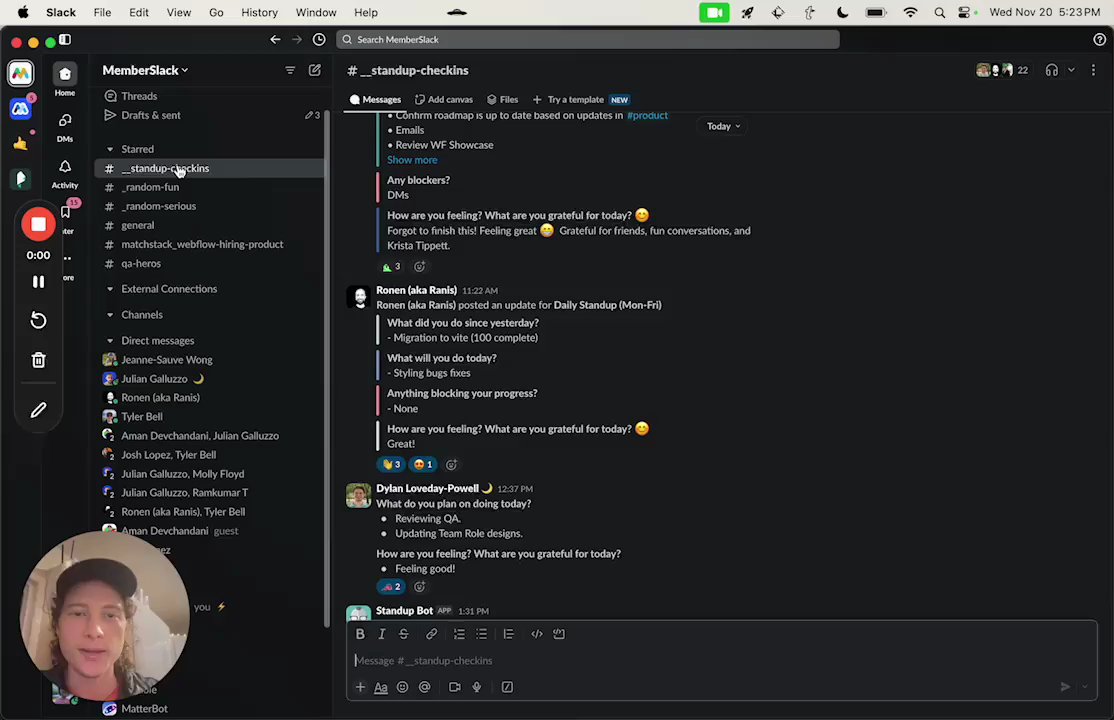This screenshot has height=720, width=1114.
Task: Open the Today date dropdown
Action: tap(723, 127)
